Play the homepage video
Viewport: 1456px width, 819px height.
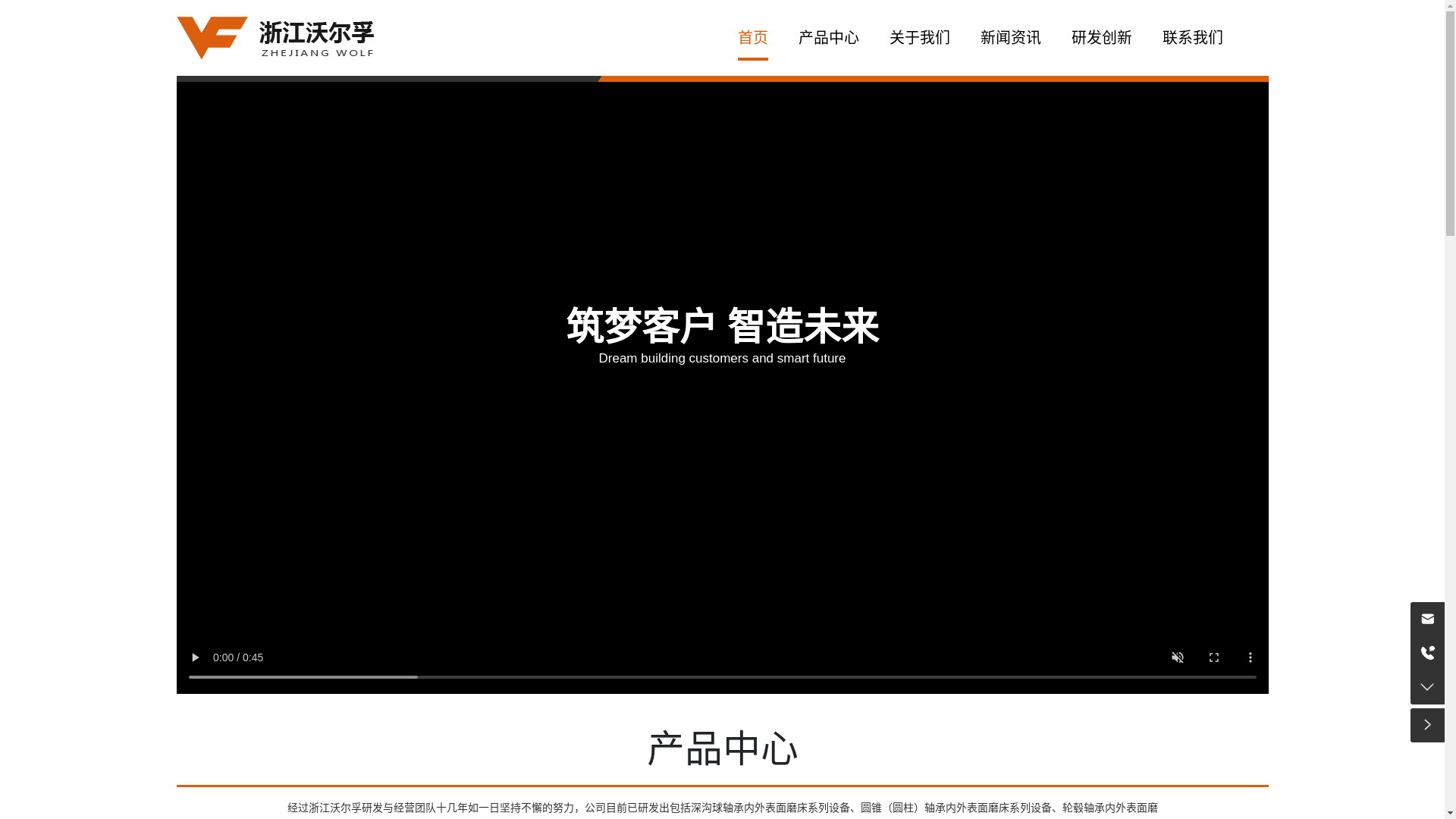click(x=195, y=657)
